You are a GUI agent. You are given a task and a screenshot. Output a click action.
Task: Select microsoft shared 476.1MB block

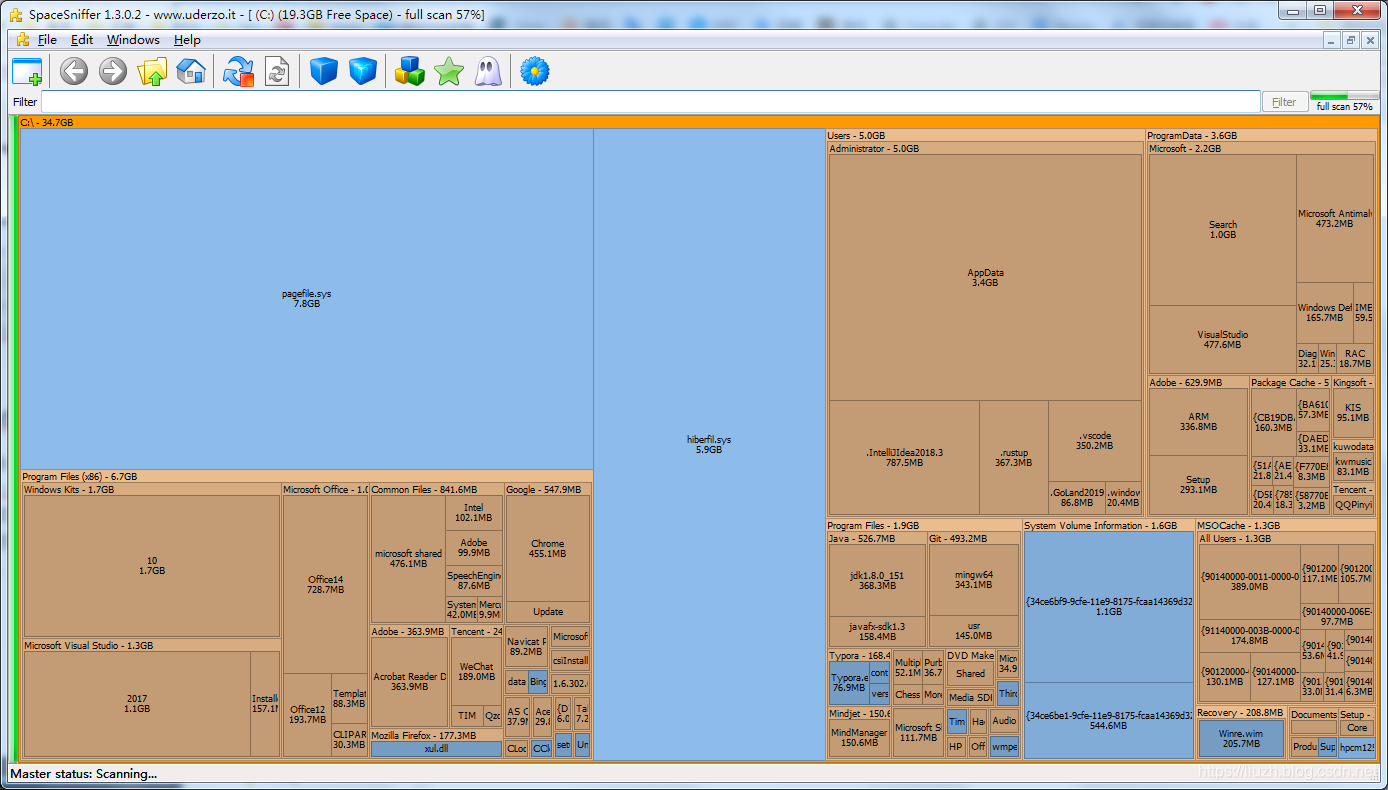(408, 559)
